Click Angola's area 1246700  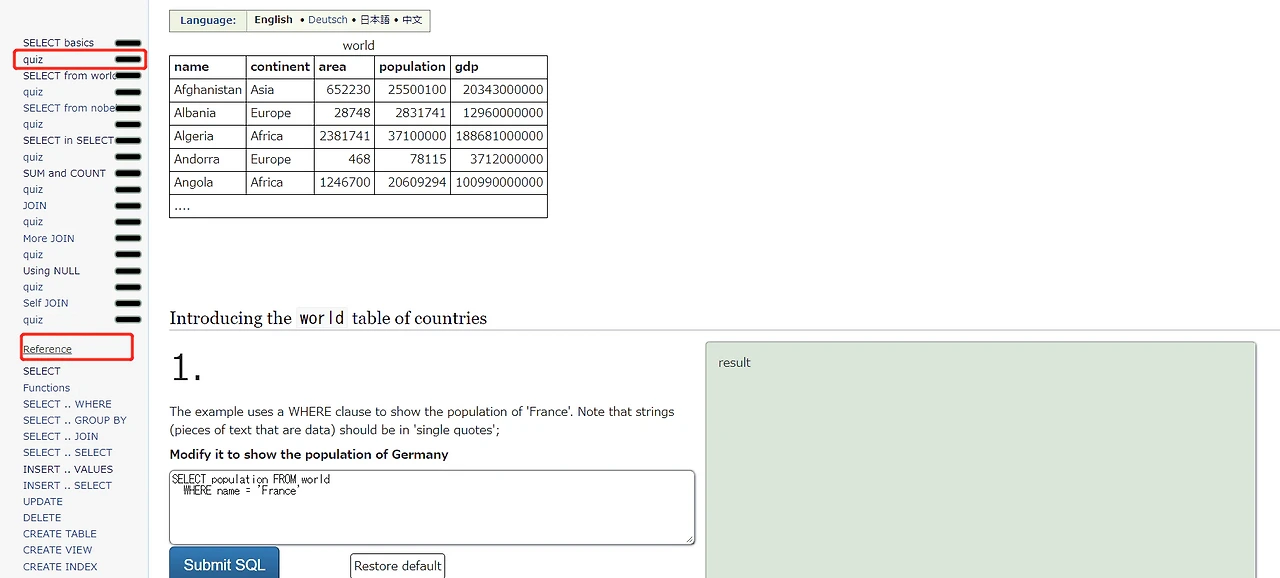coord(345,182)
